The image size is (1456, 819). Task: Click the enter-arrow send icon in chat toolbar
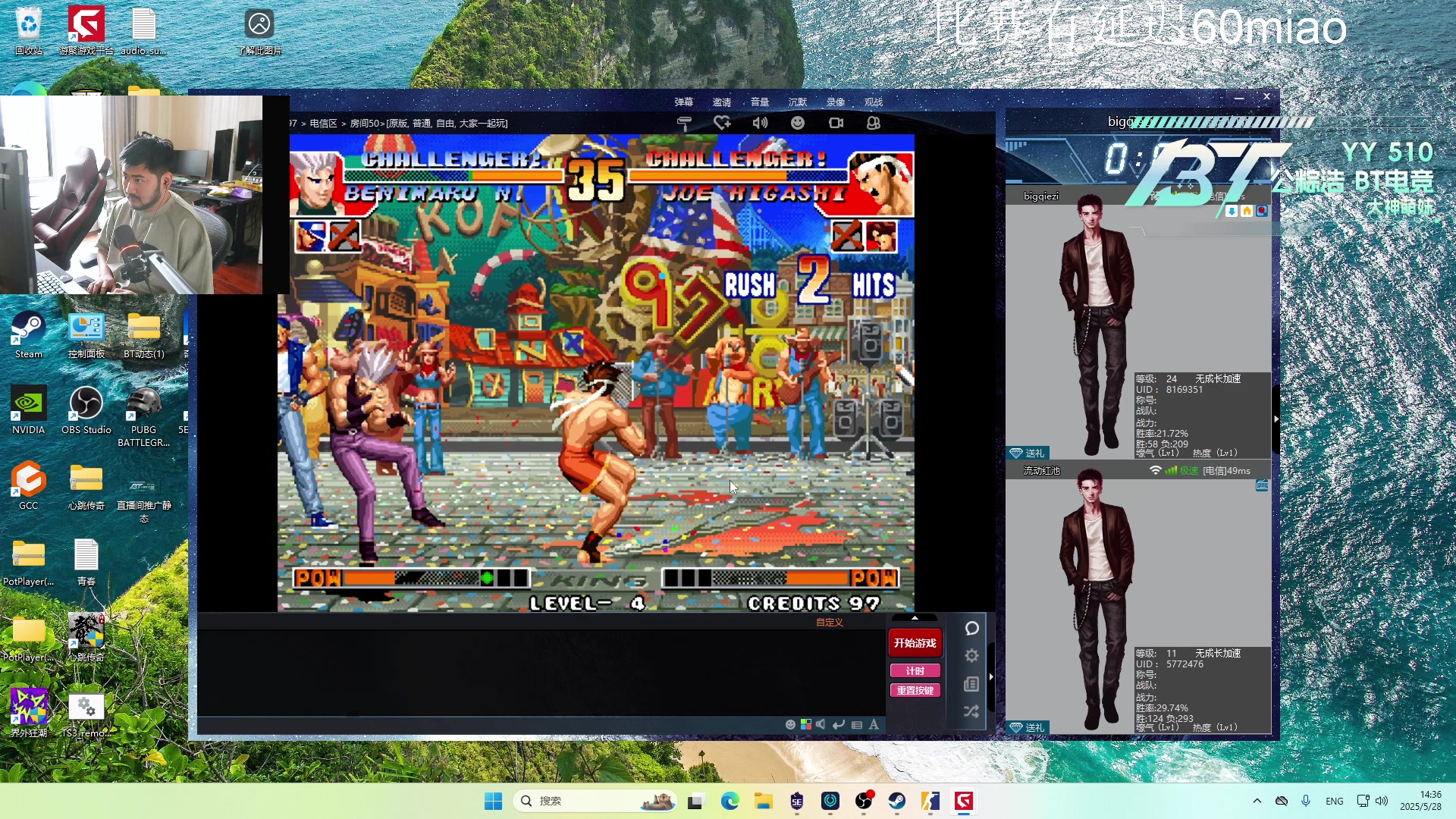[839, 725]
